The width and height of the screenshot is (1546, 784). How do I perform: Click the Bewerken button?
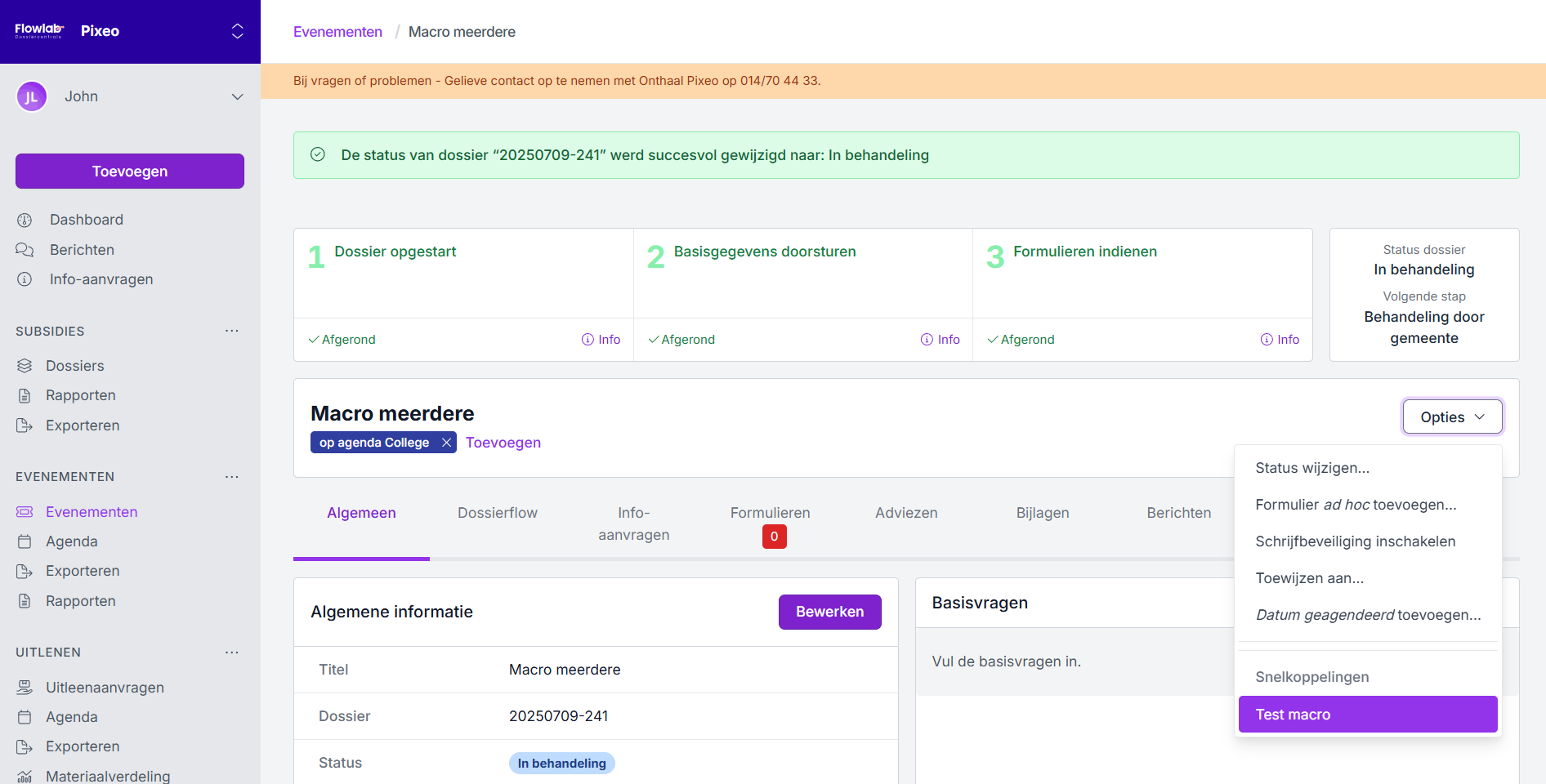click(x=829, y=612)
